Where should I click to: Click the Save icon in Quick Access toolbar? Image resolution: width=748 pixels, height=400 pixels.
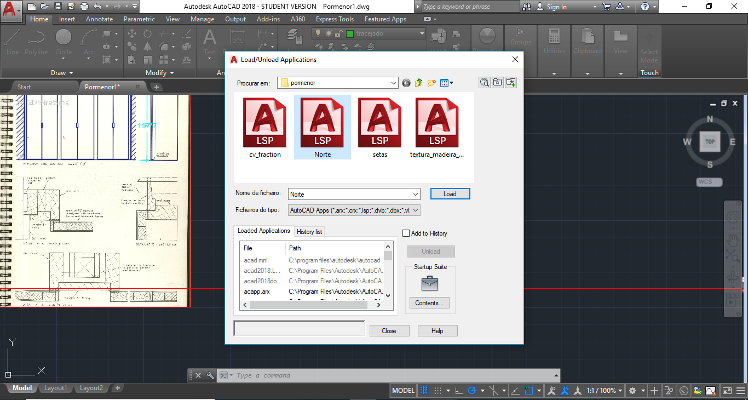pos(58,7)
